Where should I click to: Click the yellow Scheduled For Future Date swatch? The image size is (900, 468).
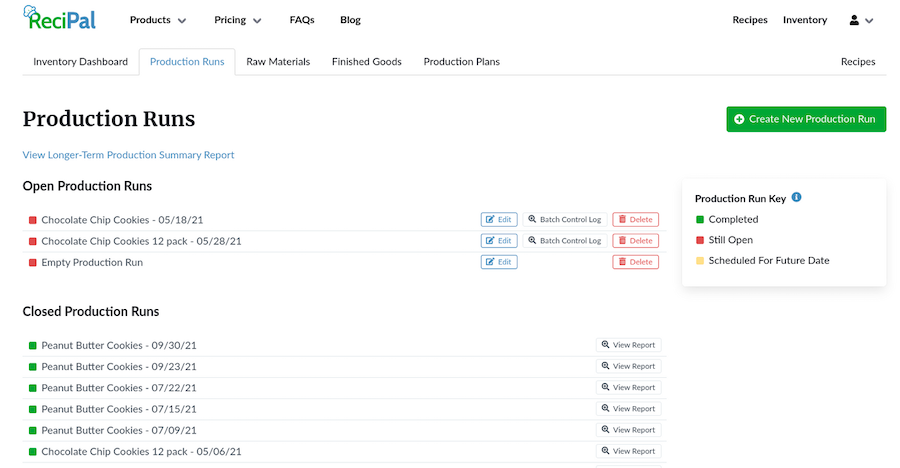point(700,261)
